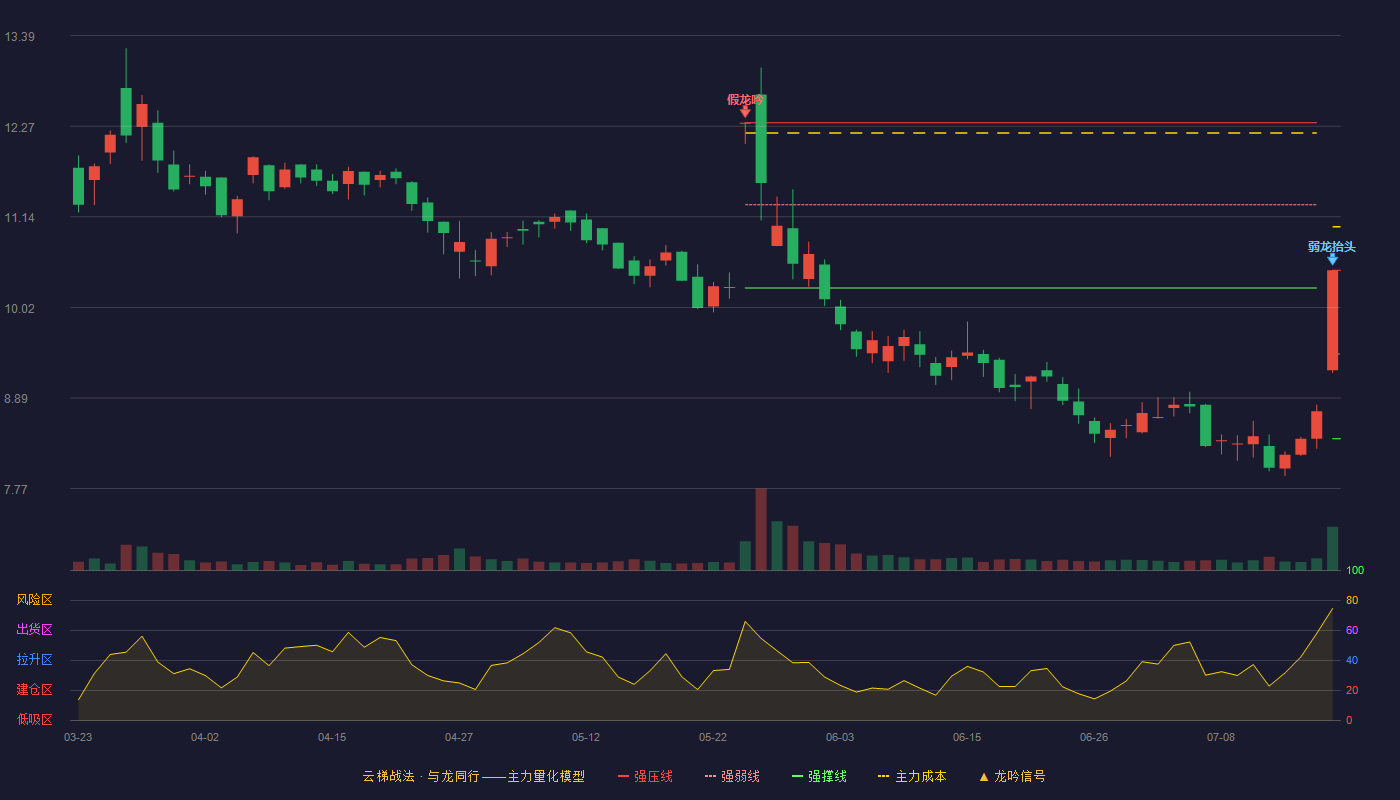Click the 出货区 zone label
1400x800 pixels.
pyautogui.click(x=34, y=630)
